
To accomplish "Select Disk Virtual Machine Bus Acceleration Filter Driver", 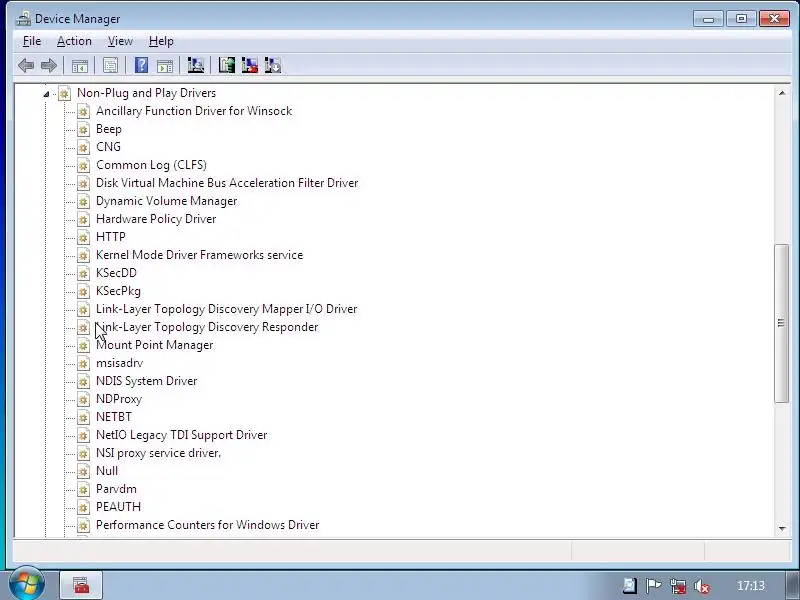I will pyautogui.click(x=227, y=183).
